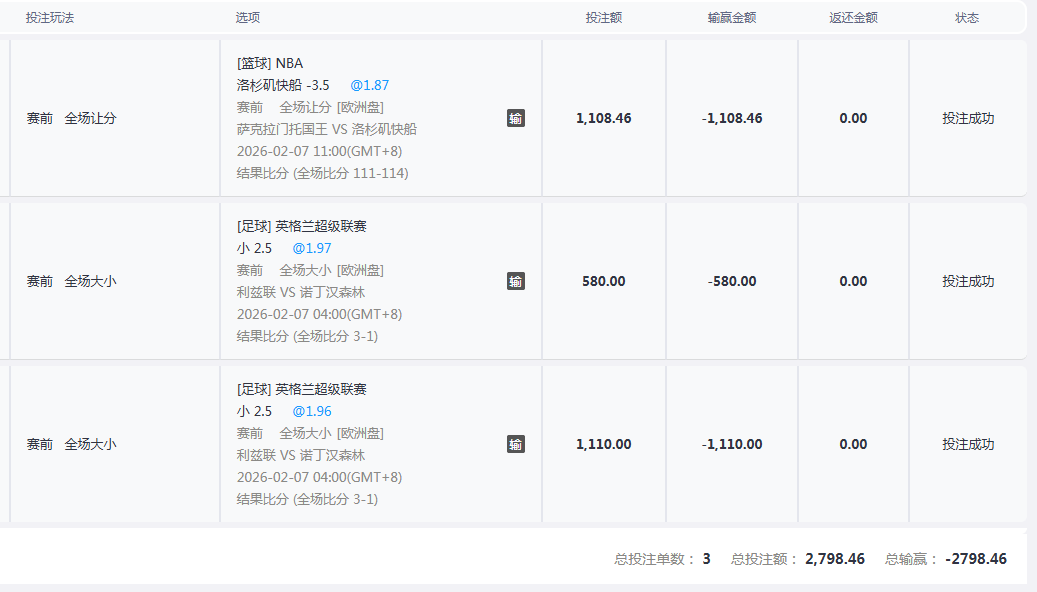The image size is (1037, 592).
Task: Select the @1.97 odds value
Action: tap(311, 248)
